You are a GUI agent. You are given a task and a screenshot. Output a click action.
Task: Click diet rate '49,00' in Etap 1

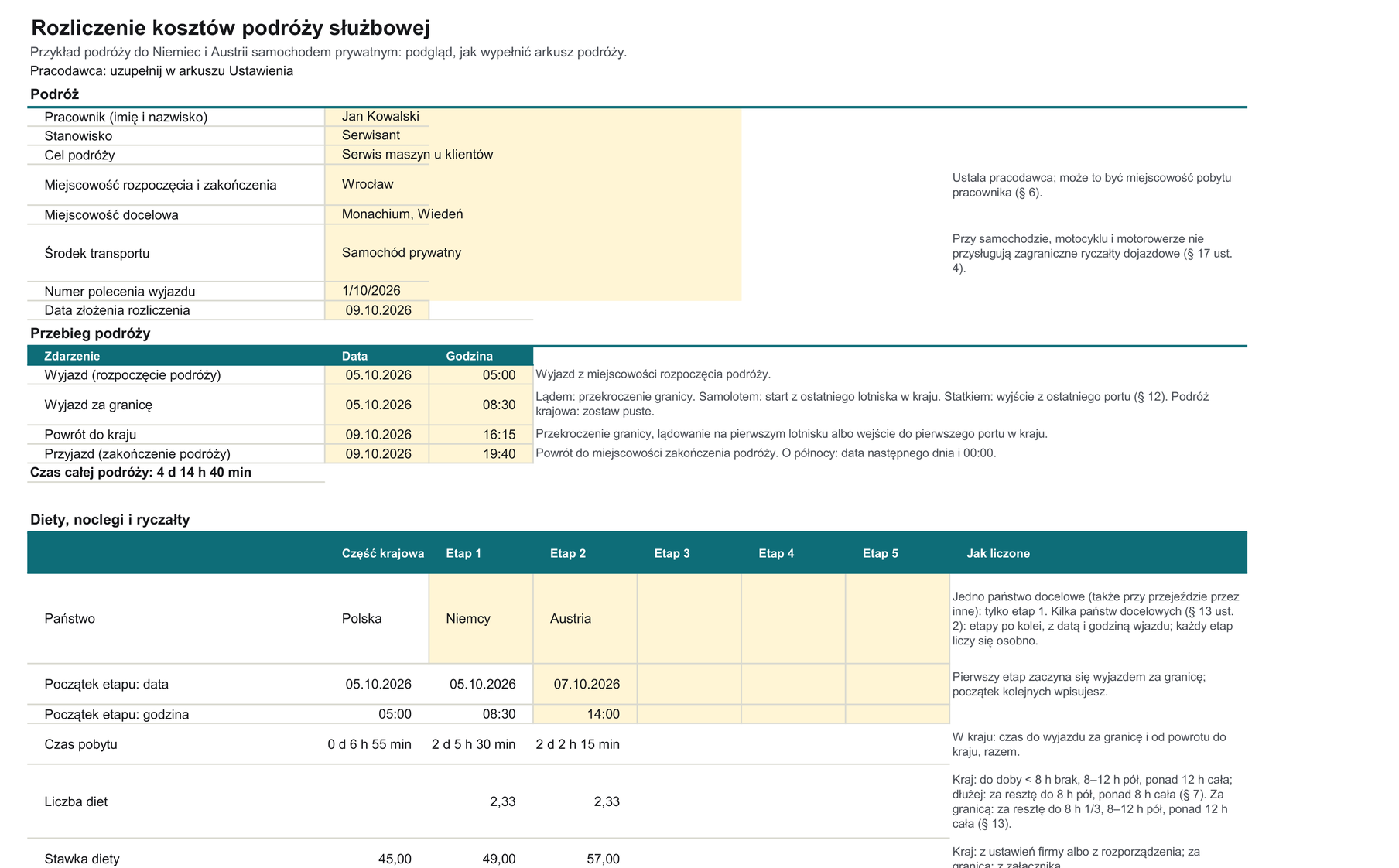tap(499, 859)
